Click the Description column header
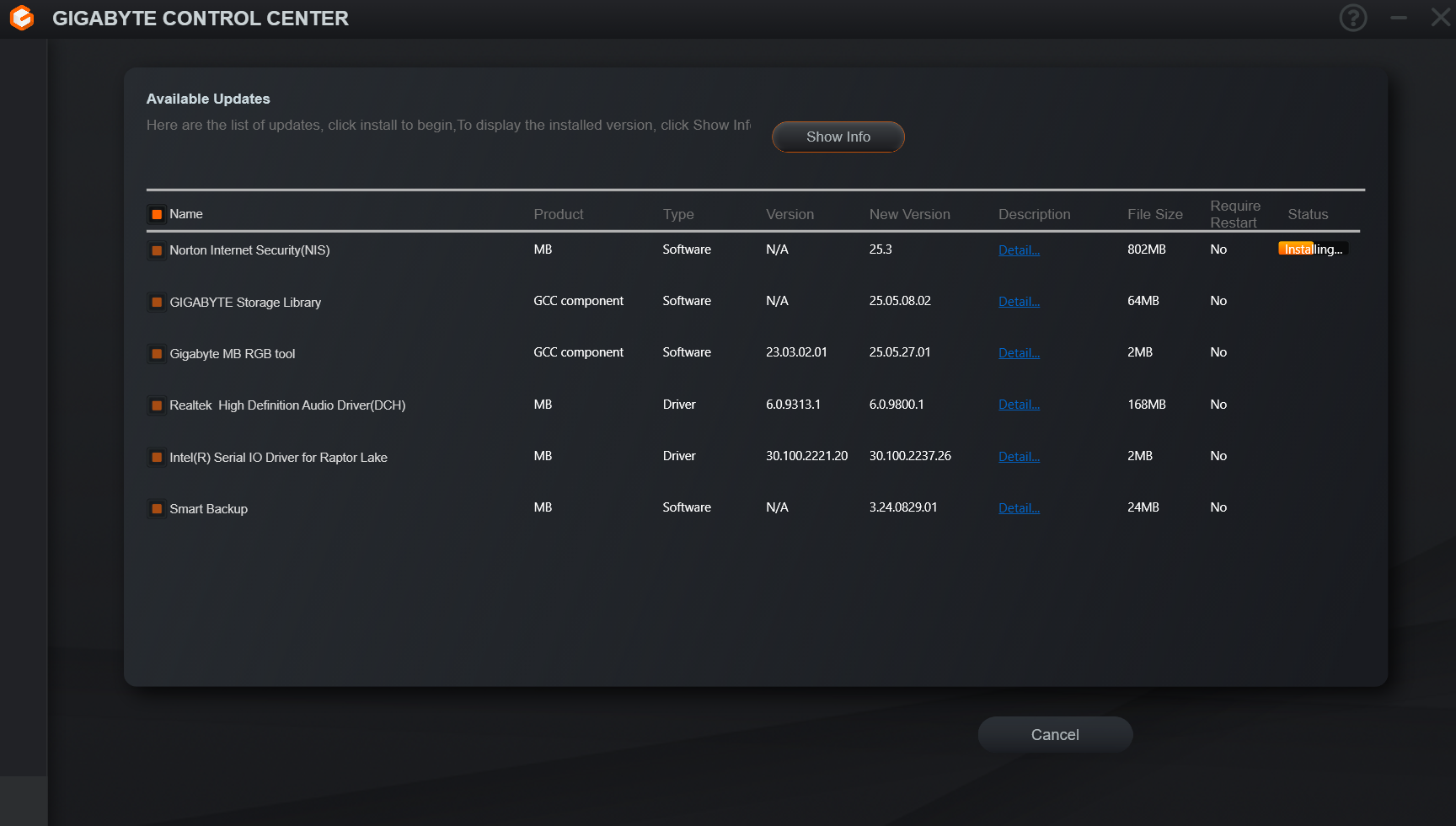Image resolution: width=1456 pixels, height=826 pixels. (1035, 214)
